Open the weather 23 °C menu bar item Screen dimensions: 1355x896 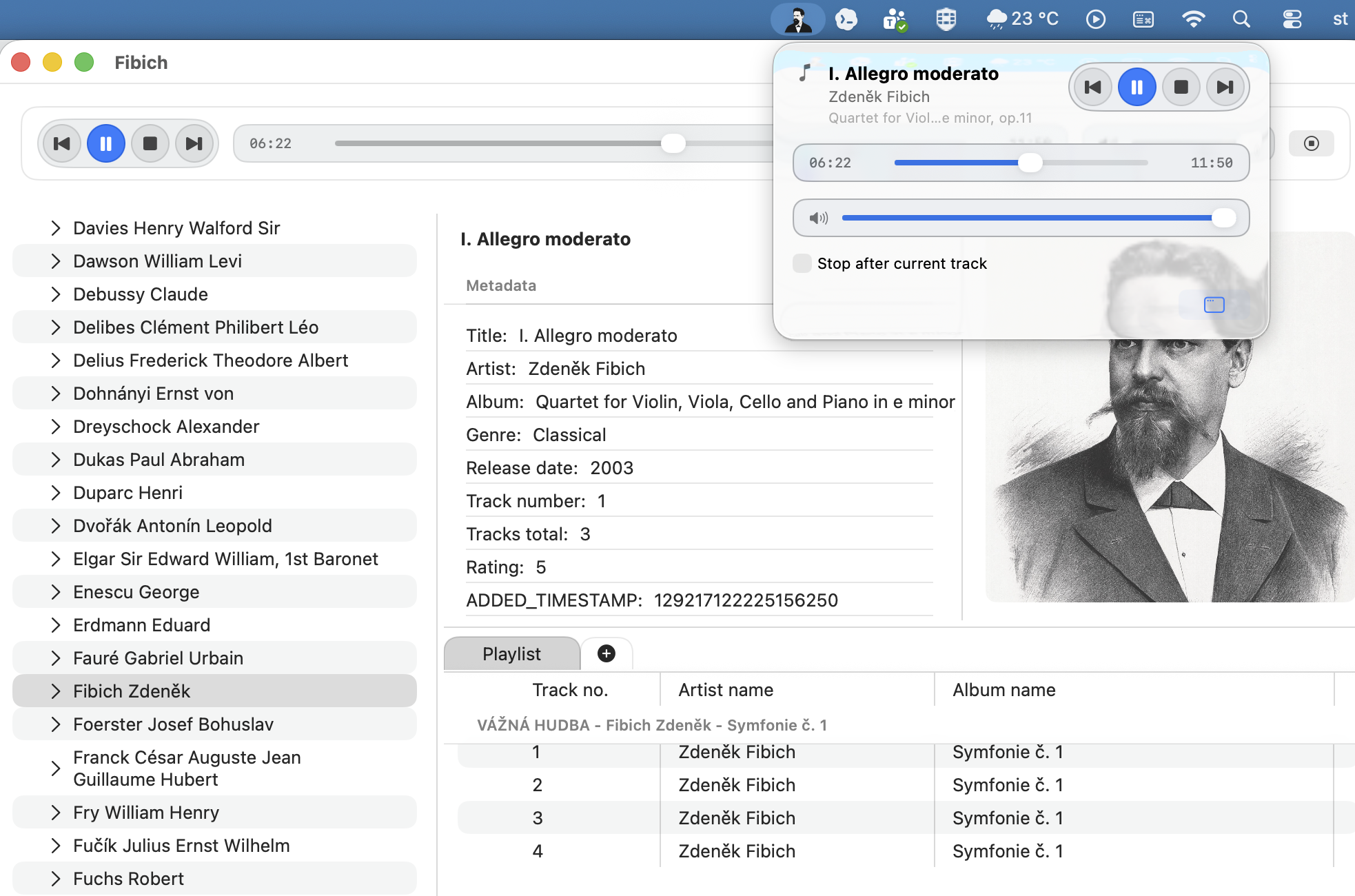click(1022, 19)
